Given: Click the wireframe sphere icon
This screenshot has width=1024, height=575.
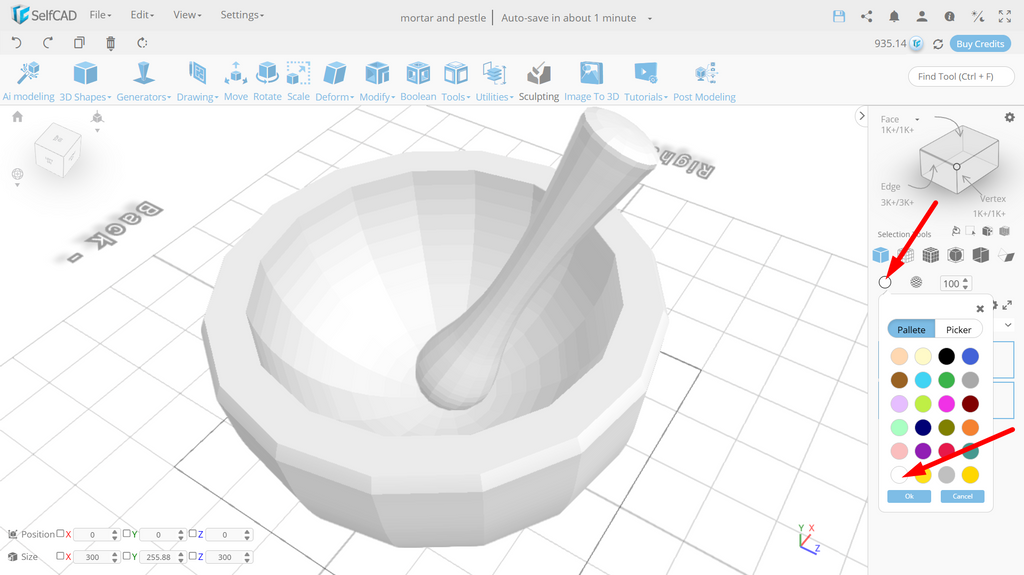Looking at the screenshot, I should [916, 282].
